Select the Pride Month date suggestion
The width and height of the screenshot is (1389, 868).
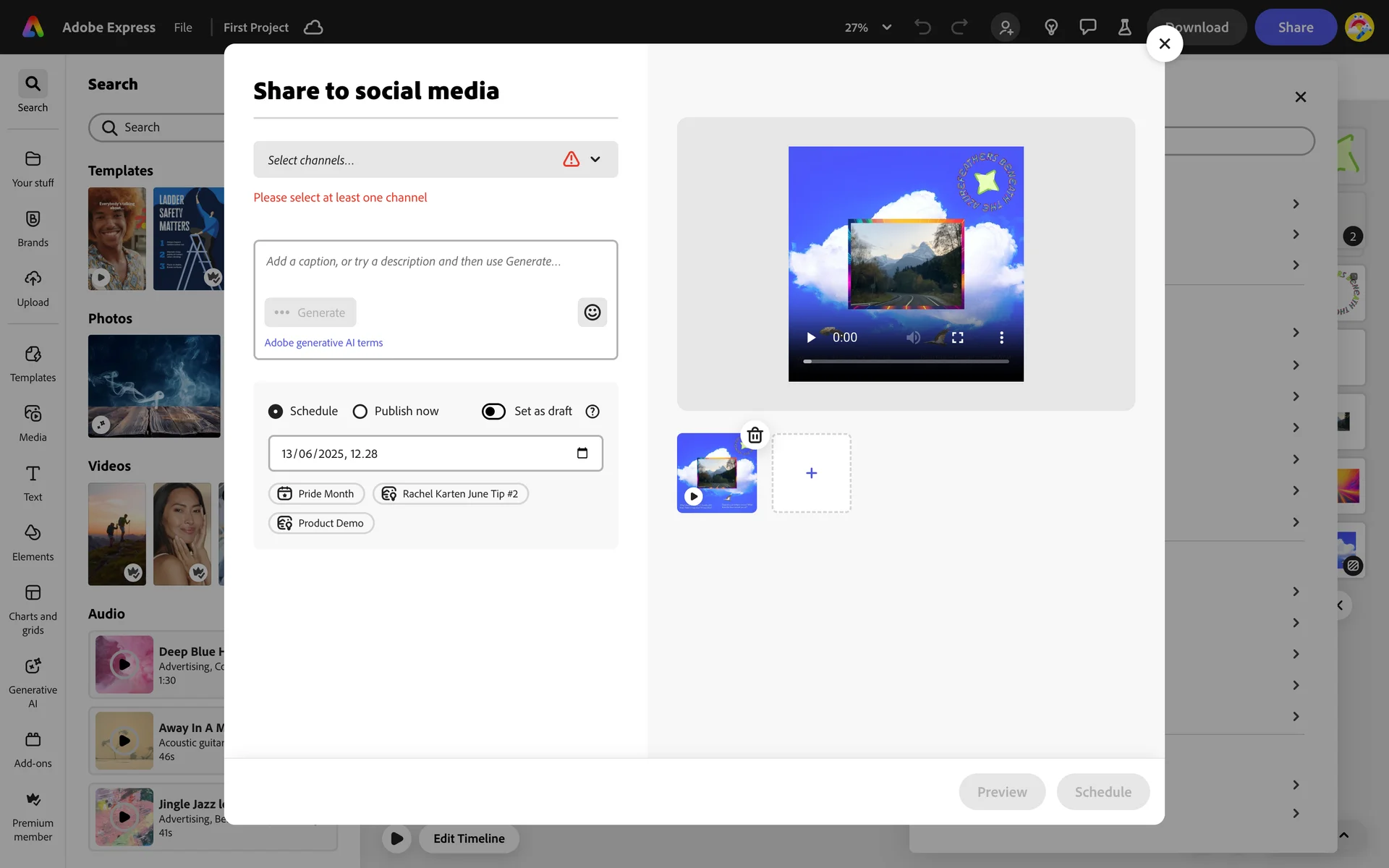(316, 494)
